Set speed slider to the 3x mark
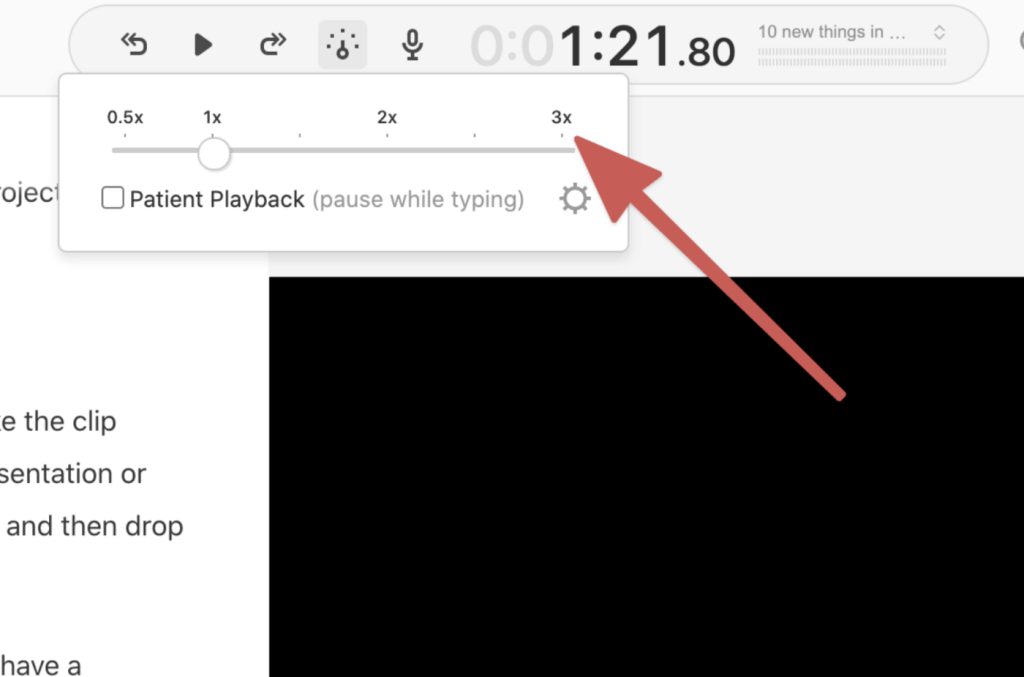The height and width of the screenshot is (677, 1024). (x=562, y=150)
